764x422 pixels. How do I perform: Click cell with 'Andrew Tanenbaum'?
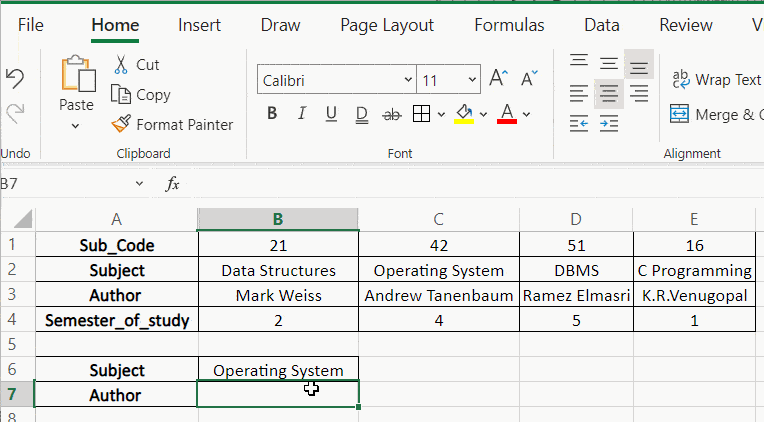[439, 295]
